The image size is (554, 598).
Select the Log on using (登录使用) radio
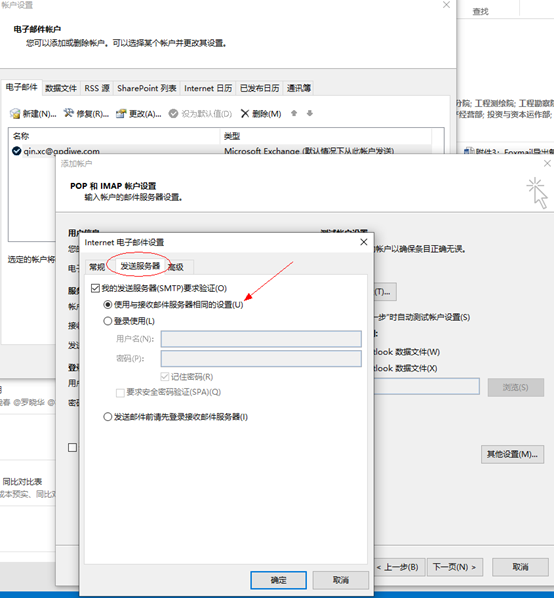[x=108, y=321]
